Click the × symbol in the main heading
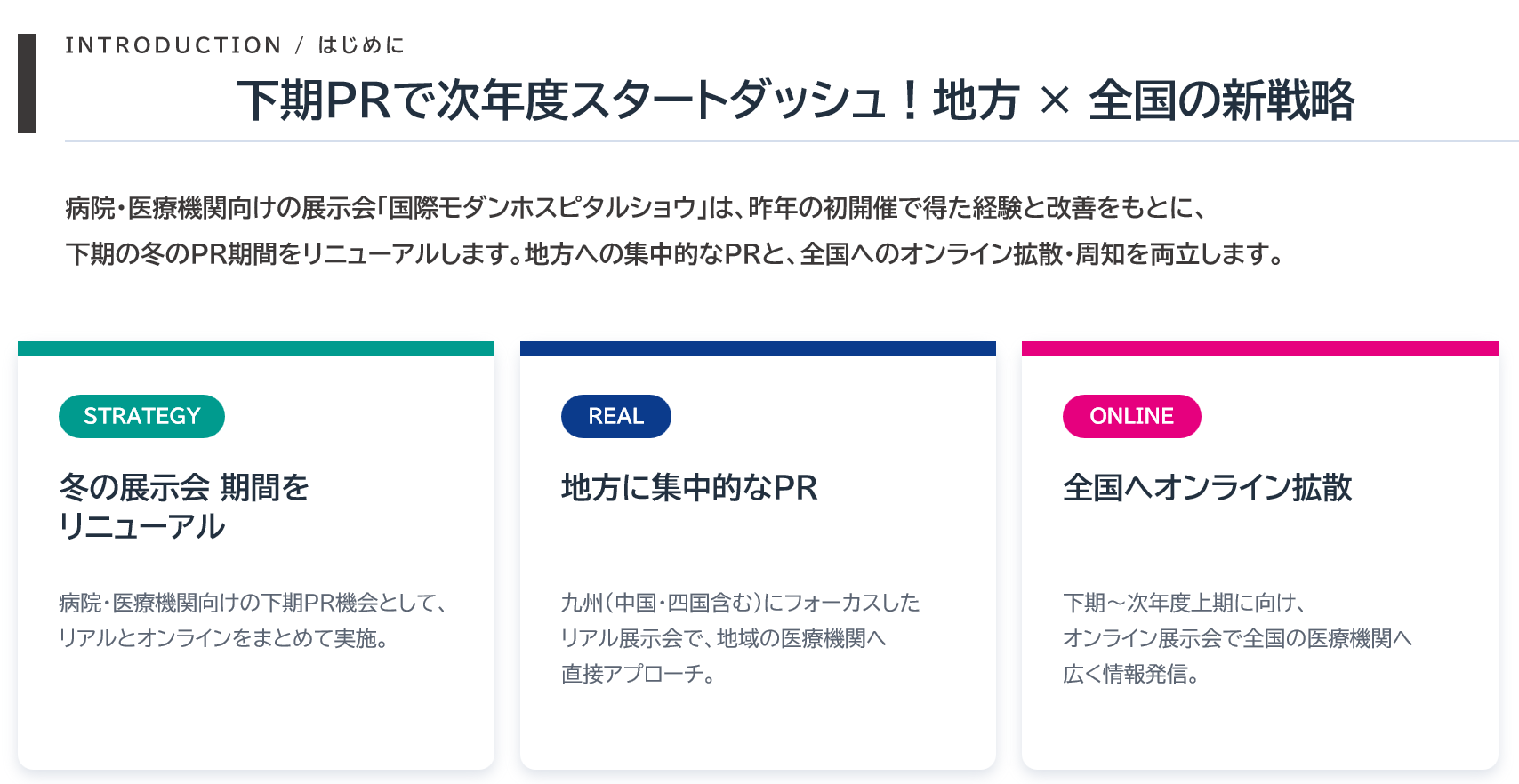Viewport: 1519px width, 784px height. [1054, 100]
